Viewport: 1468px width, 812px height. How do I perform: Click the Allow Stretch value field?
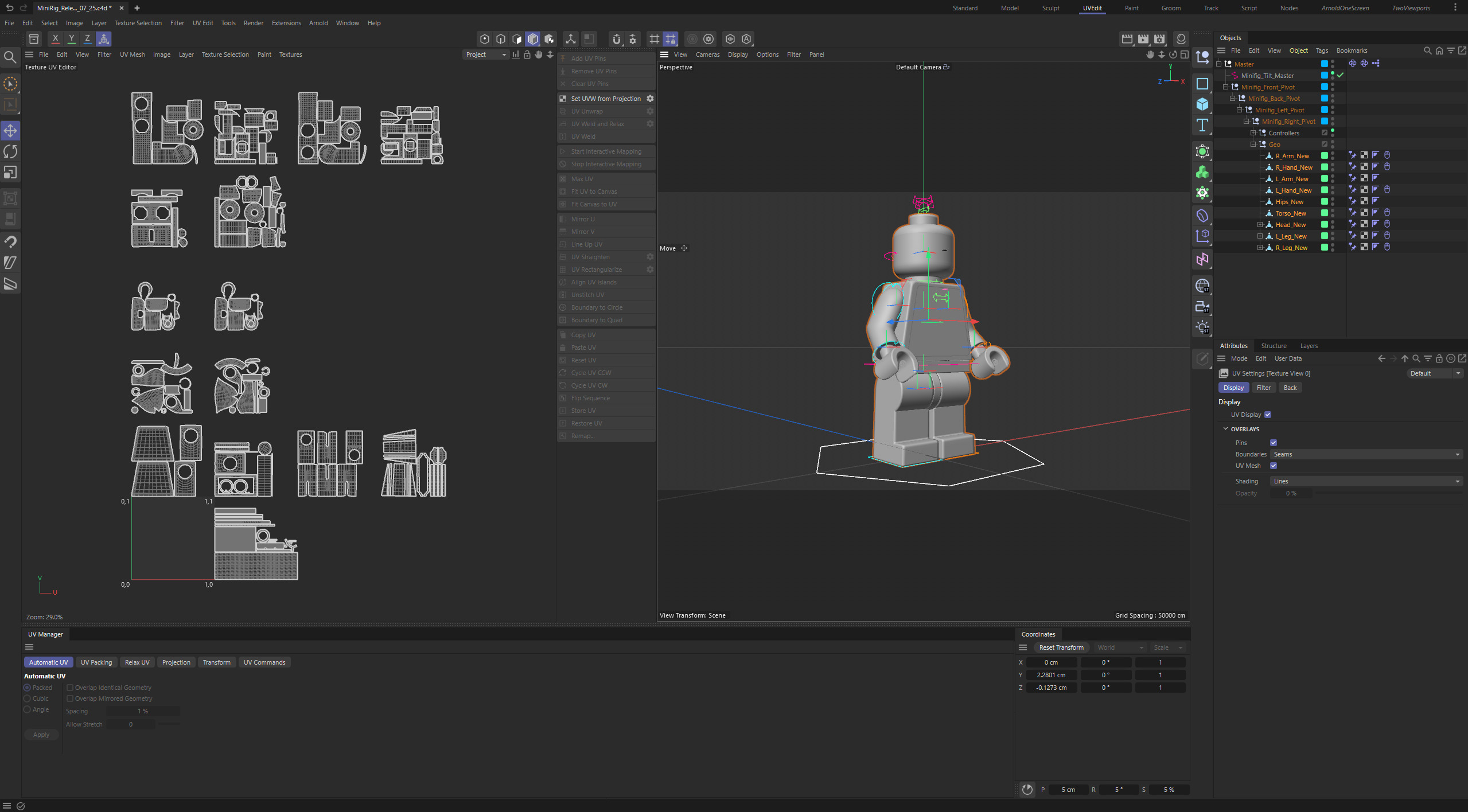[131, 724]
